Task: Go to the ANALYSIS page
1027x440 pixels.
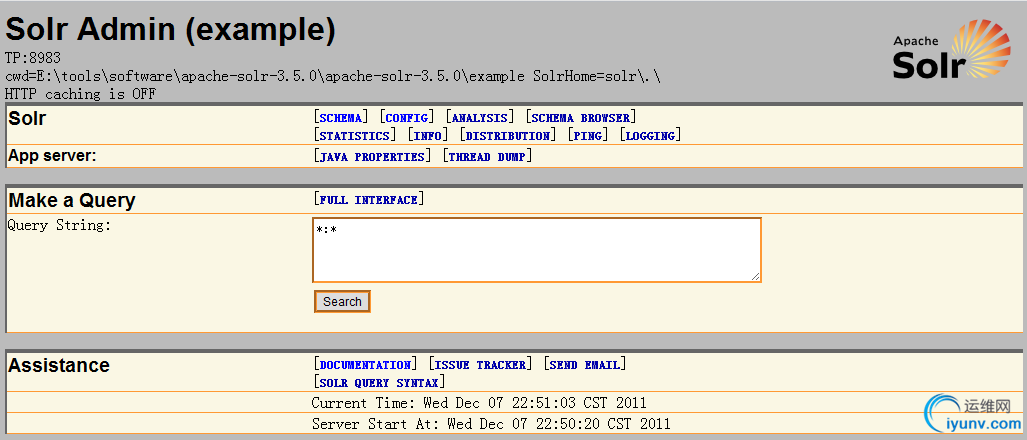Action: 479,118
